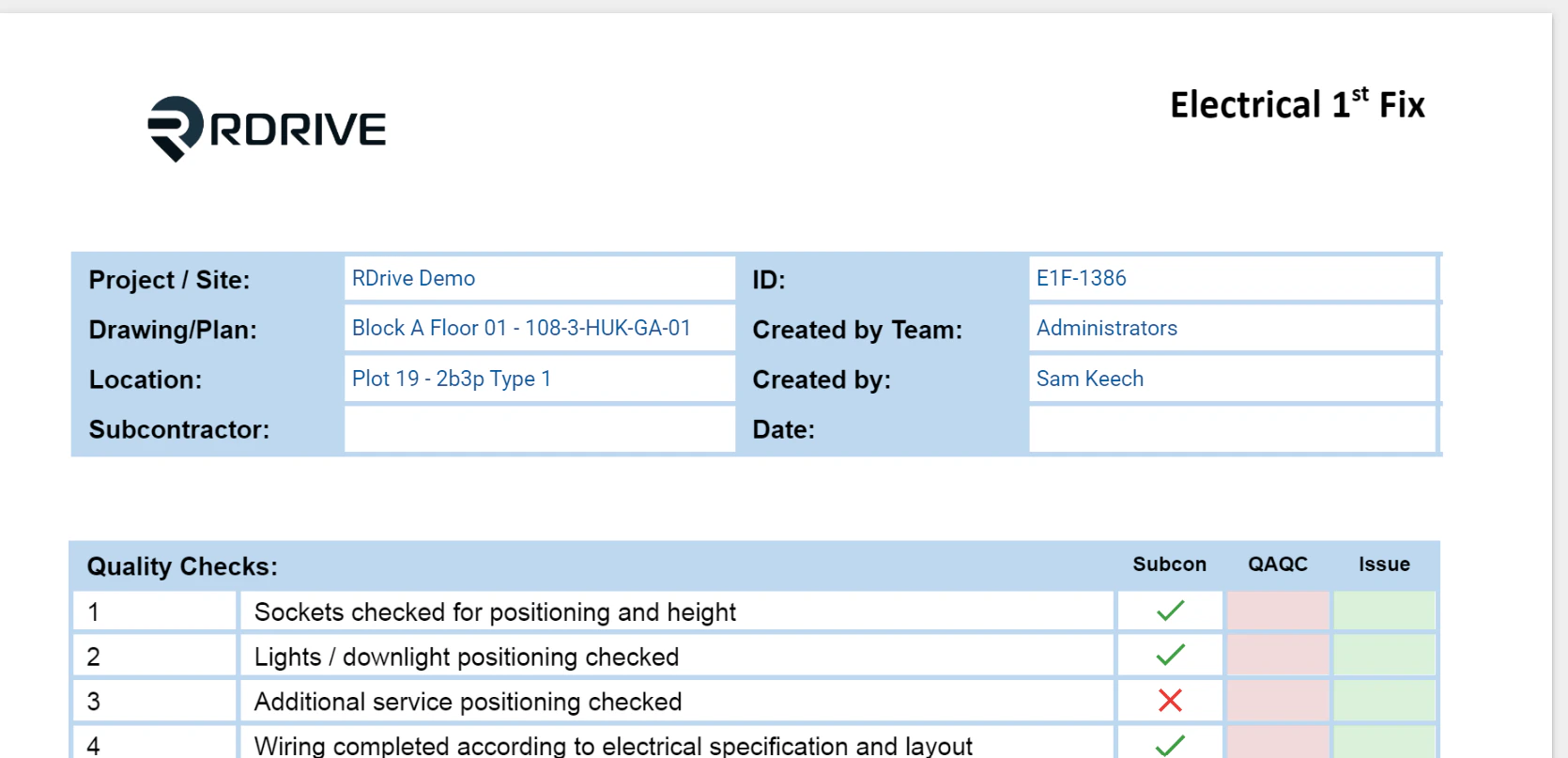Click the row number 1 cell

[155, 611]
